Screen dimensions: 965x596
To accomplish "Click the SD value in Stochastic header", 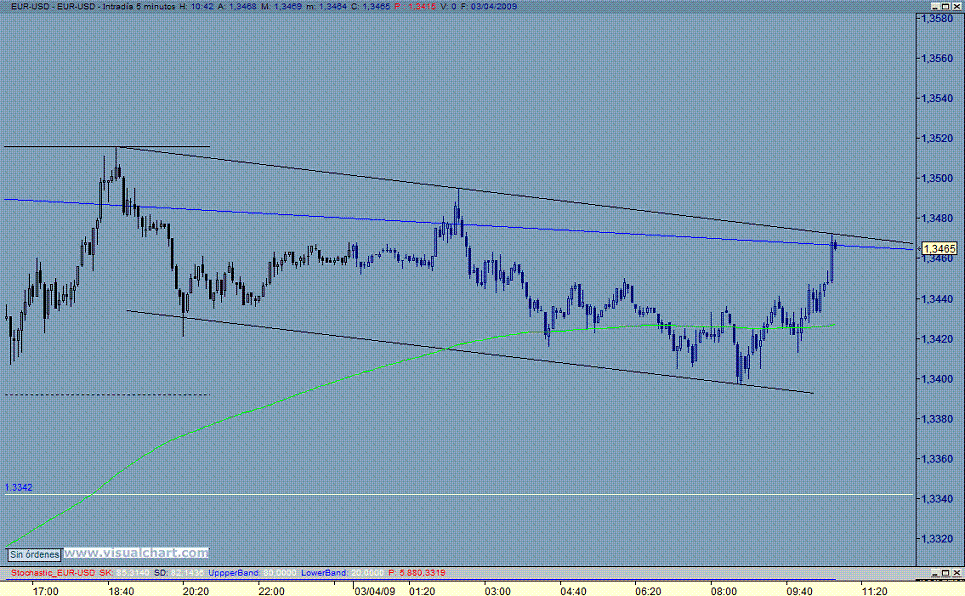I will (x=187, y=573).
